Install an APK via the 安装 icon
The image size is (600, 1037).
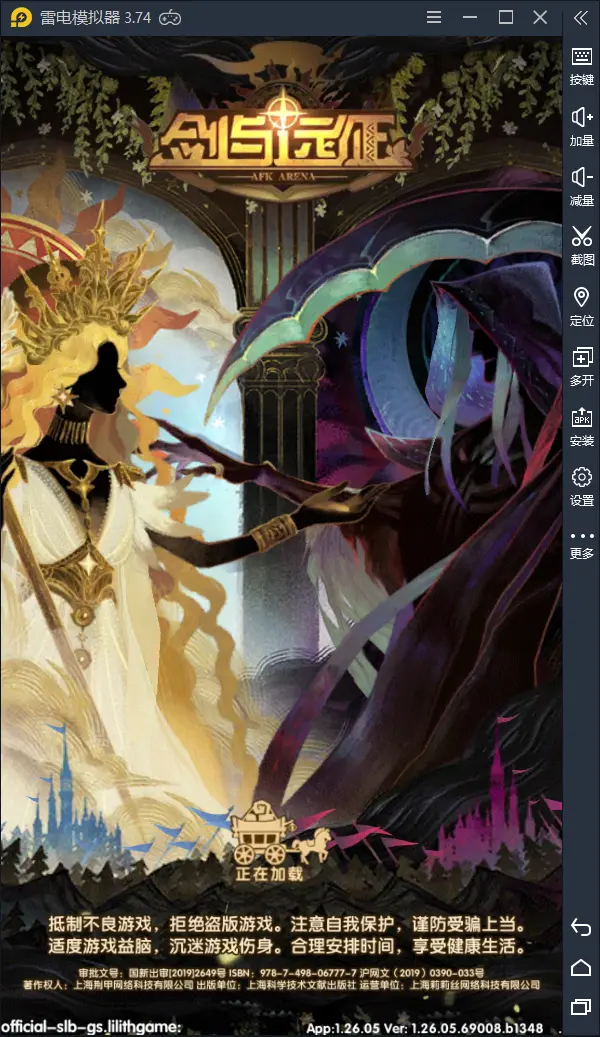[581, 427]
